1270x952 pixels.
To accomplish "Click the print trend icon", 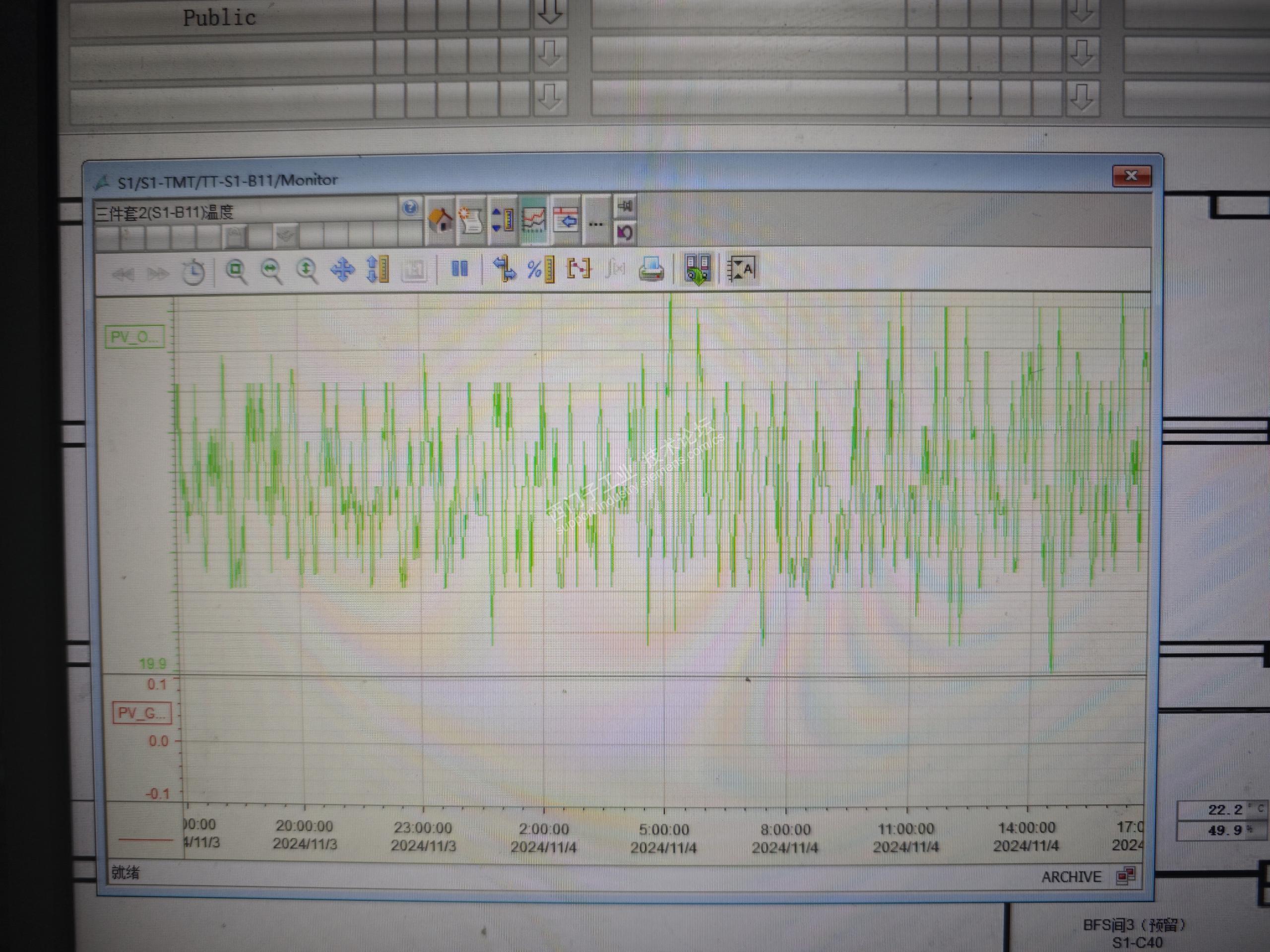I will click(x=650, y=269).
